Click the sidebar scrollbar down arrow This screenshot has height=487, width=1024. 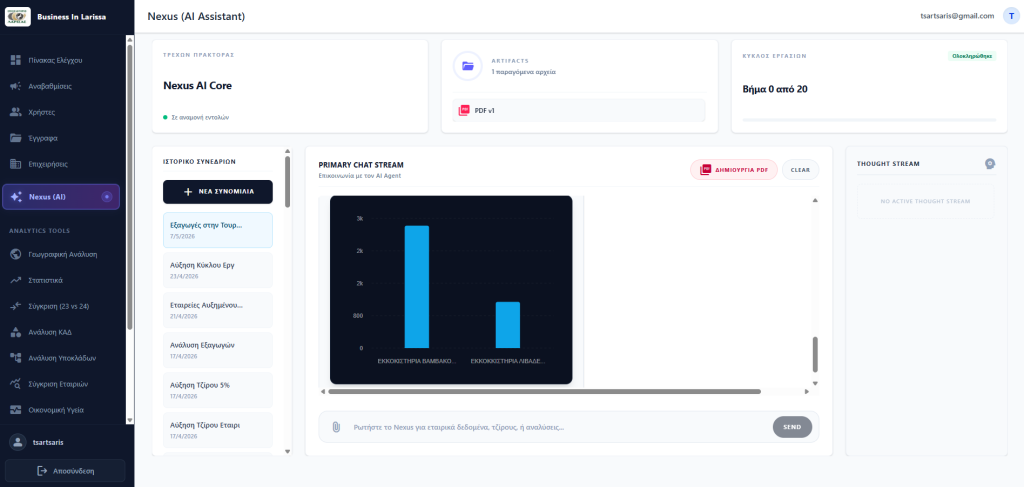130,420
